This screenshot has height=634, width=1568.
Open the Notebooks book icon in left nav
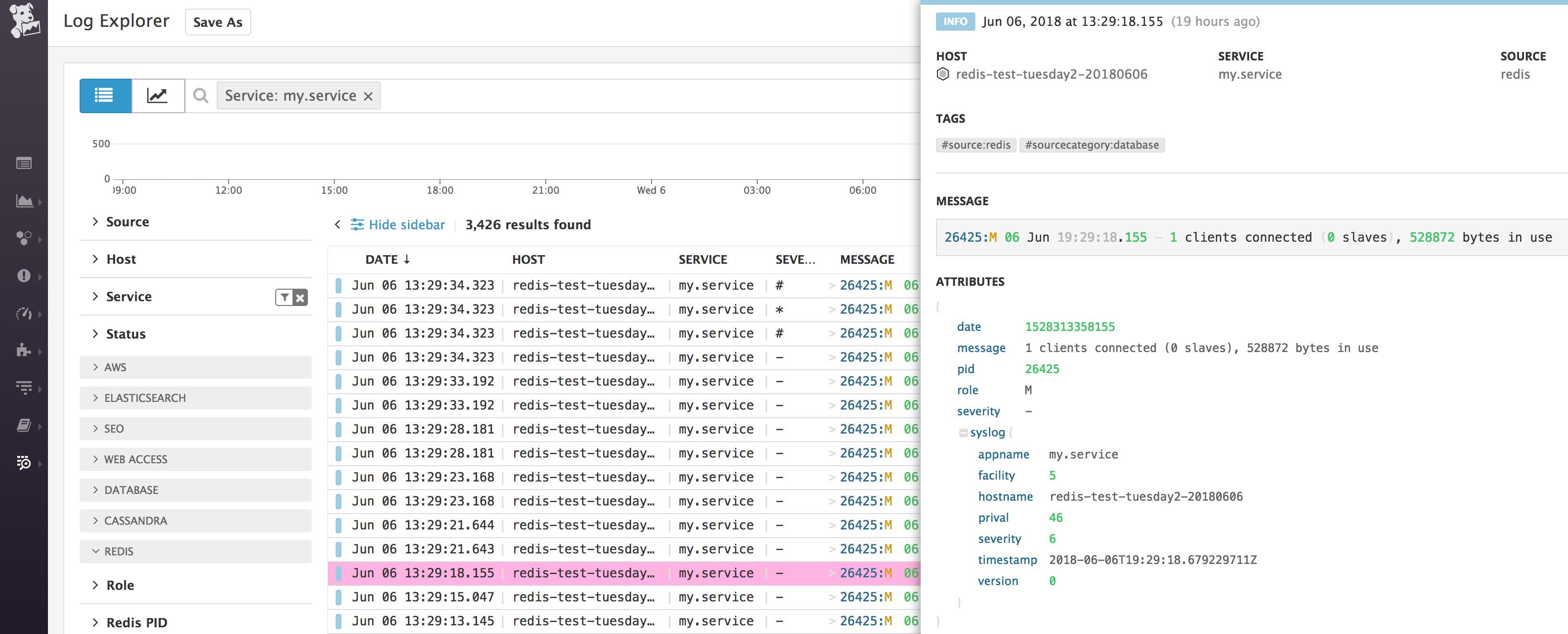click(x=24, y=424)
